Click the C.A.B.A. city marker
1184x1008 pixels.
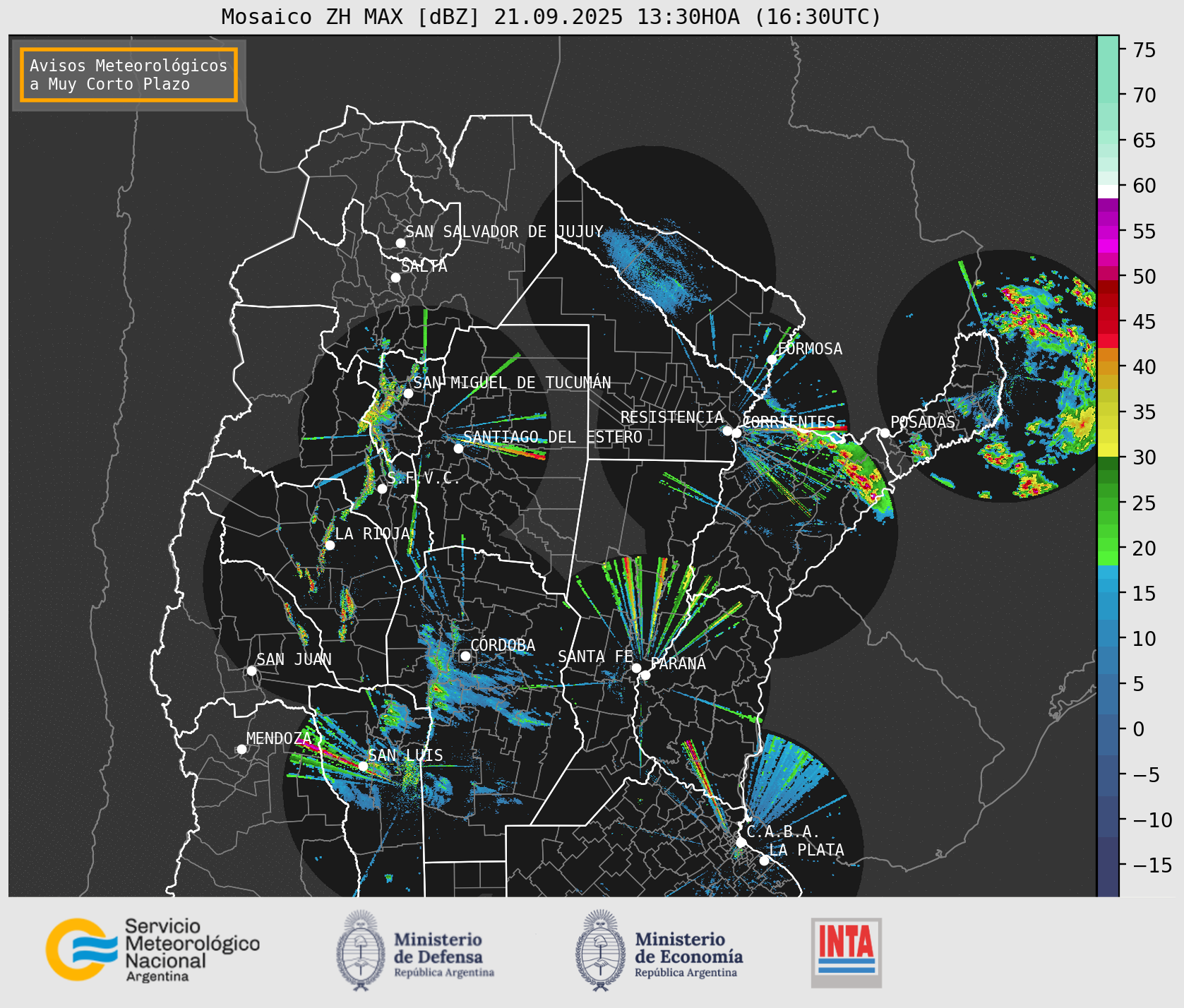pos(741,842)
